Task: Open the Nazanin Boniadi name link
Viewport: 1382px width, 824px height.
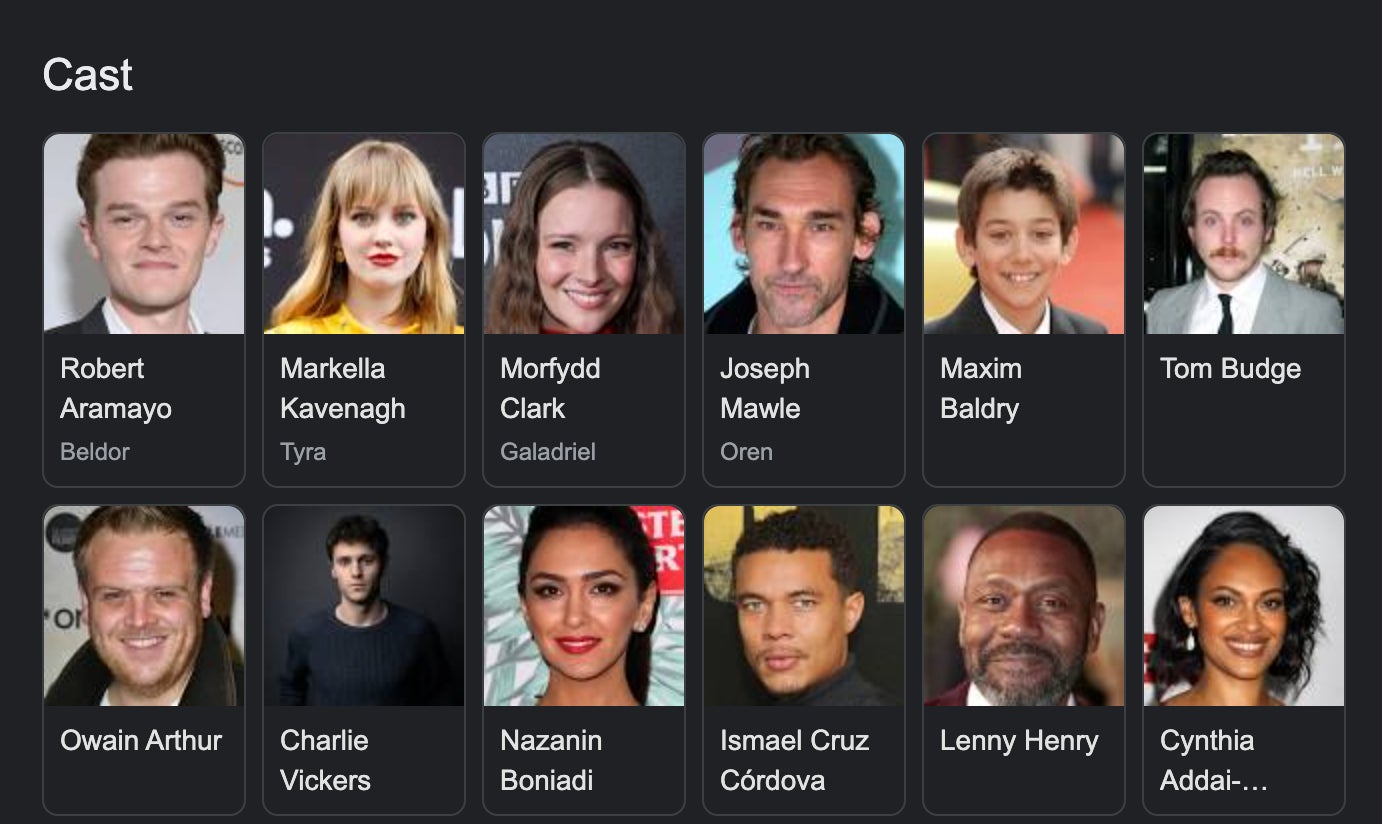Action: (551, 760)
